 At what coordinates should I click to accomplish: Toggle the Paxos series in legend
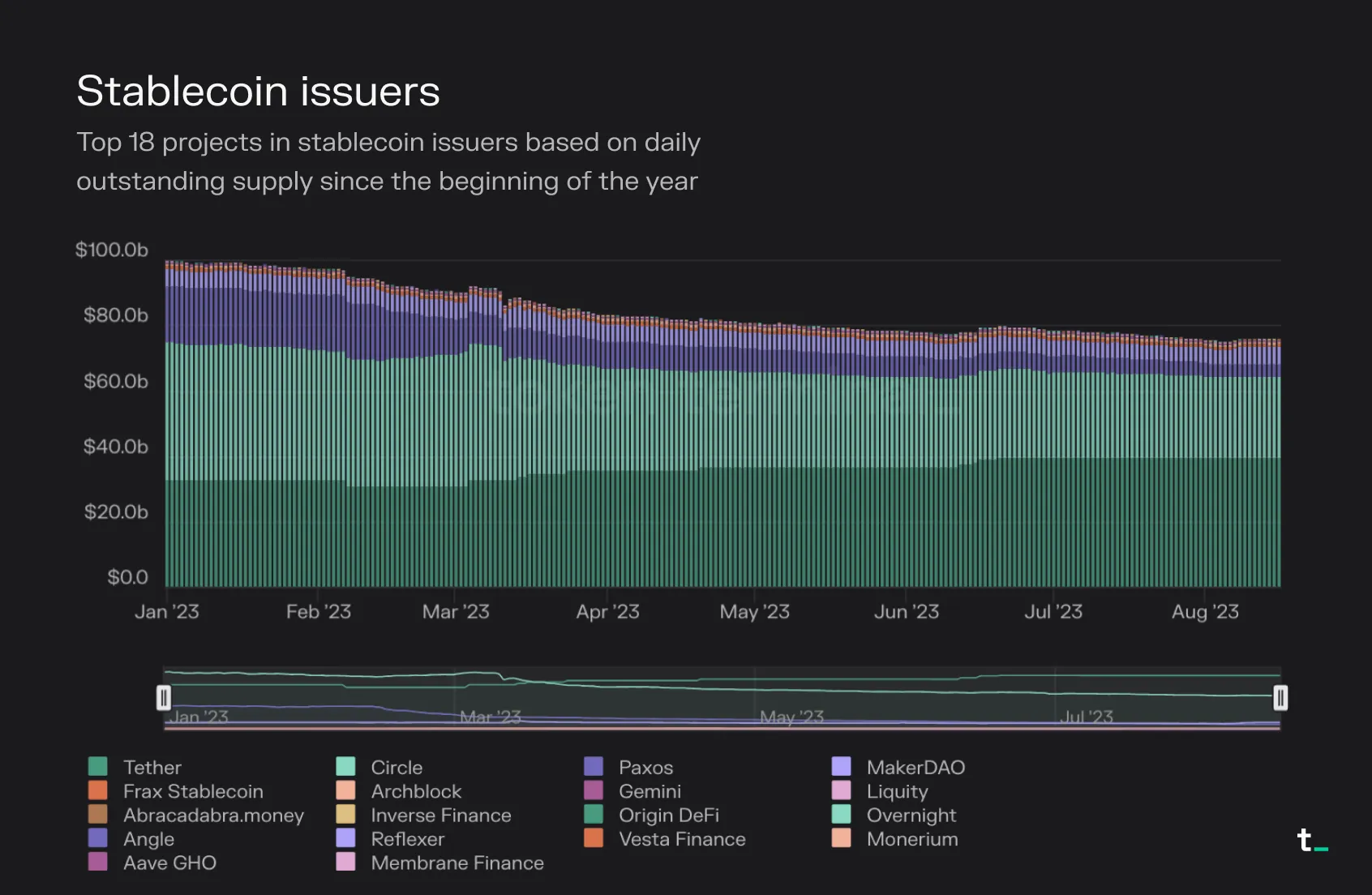coord(628,767)
